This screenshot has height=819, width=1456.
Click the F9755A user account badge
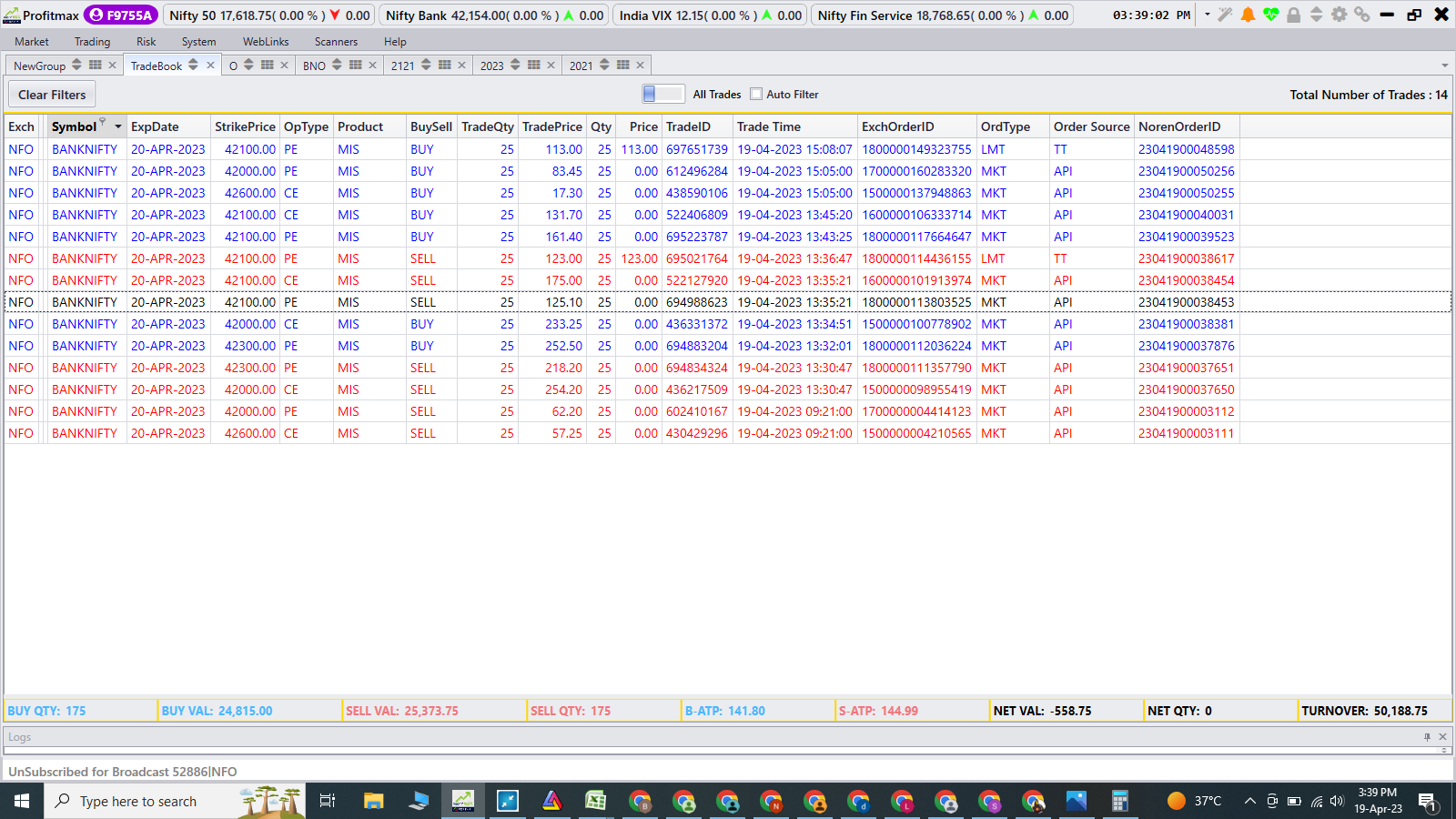pos(121,15)
